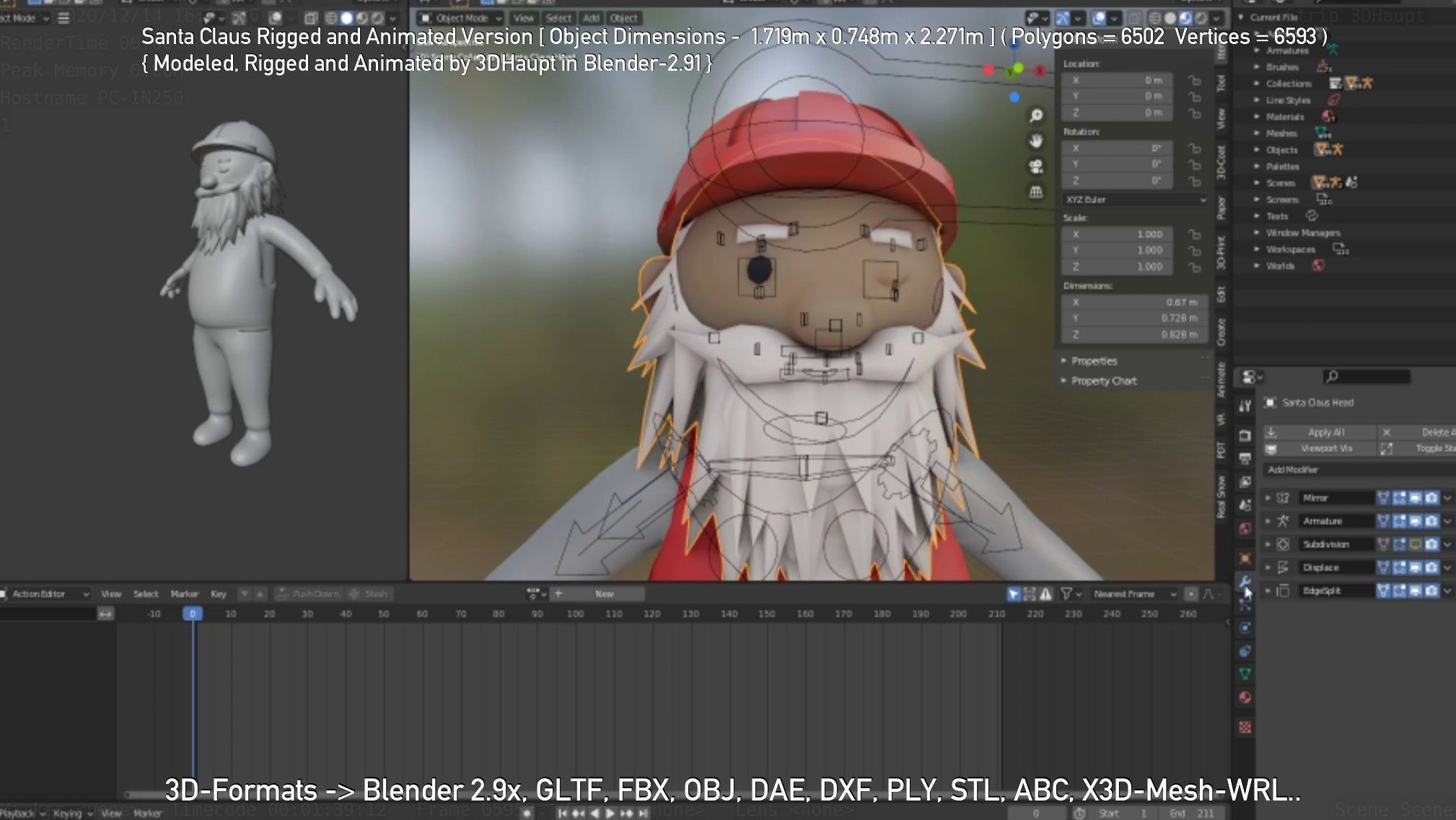
Task: Expand the Mirror modifier panel
Action: [x=1268, y=497]
